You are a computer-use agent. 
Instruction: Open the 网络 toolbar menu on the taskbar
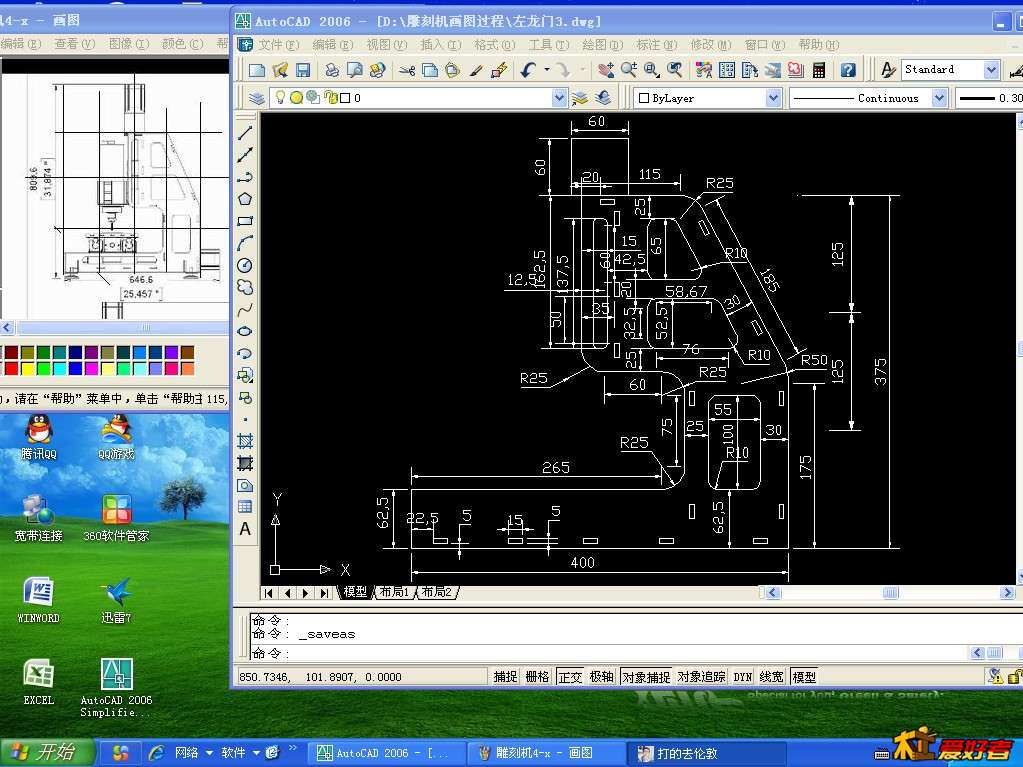194,753
